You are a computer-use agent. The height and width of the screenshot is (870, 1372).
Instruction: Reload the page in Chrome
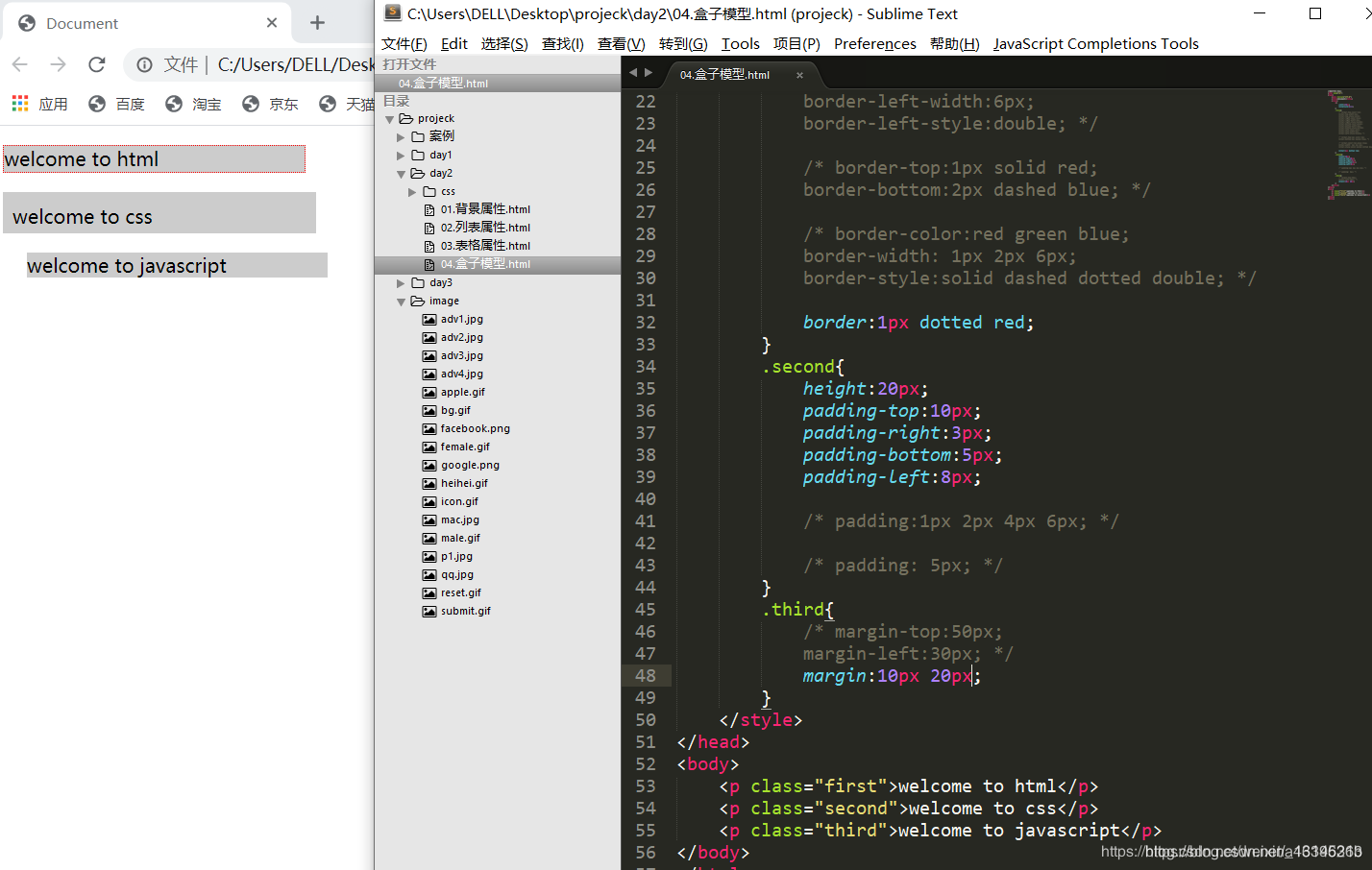point(97,64)
